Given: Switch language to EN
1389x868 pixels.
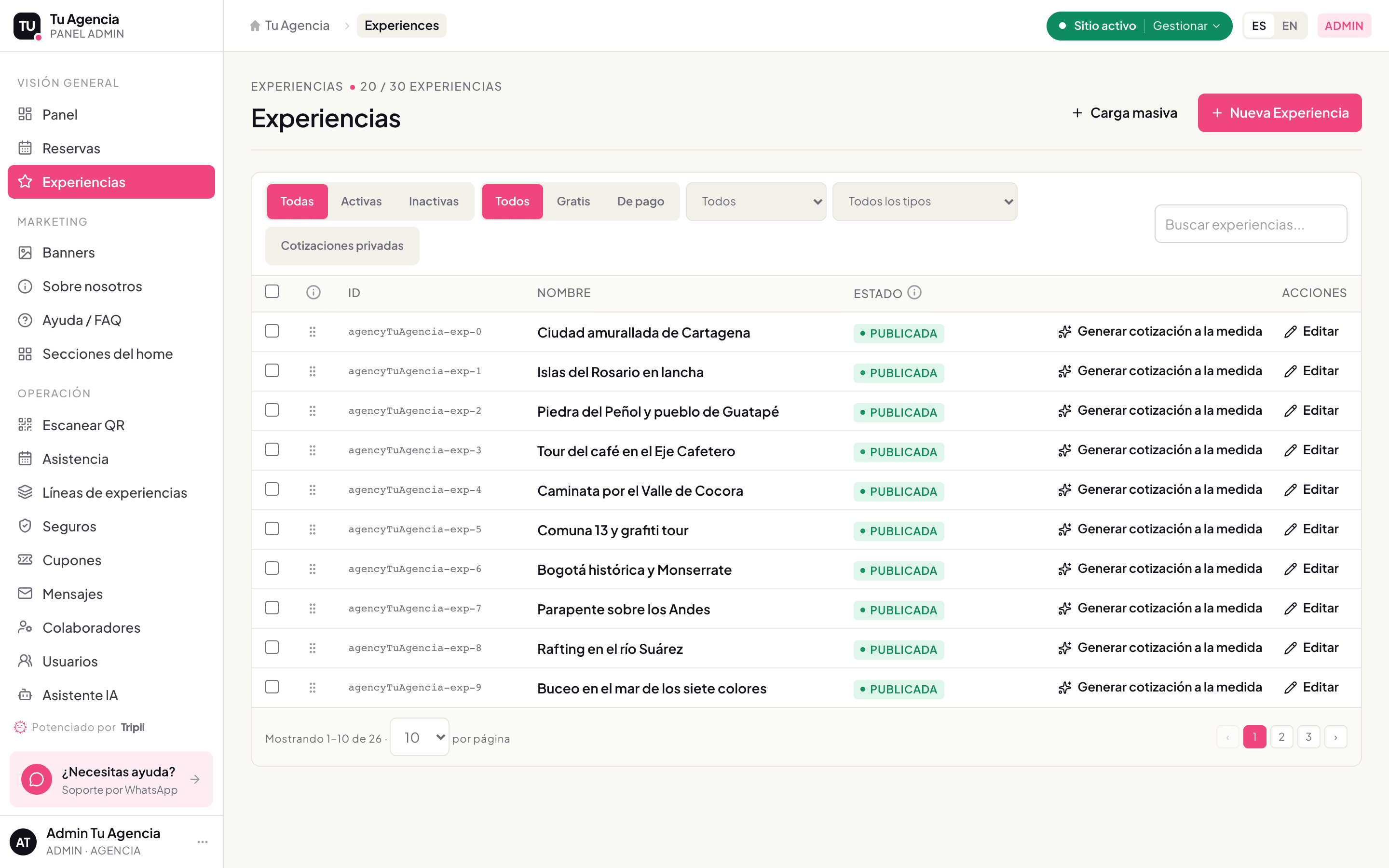Looking at the screenshot, I should coord(1290,26).
